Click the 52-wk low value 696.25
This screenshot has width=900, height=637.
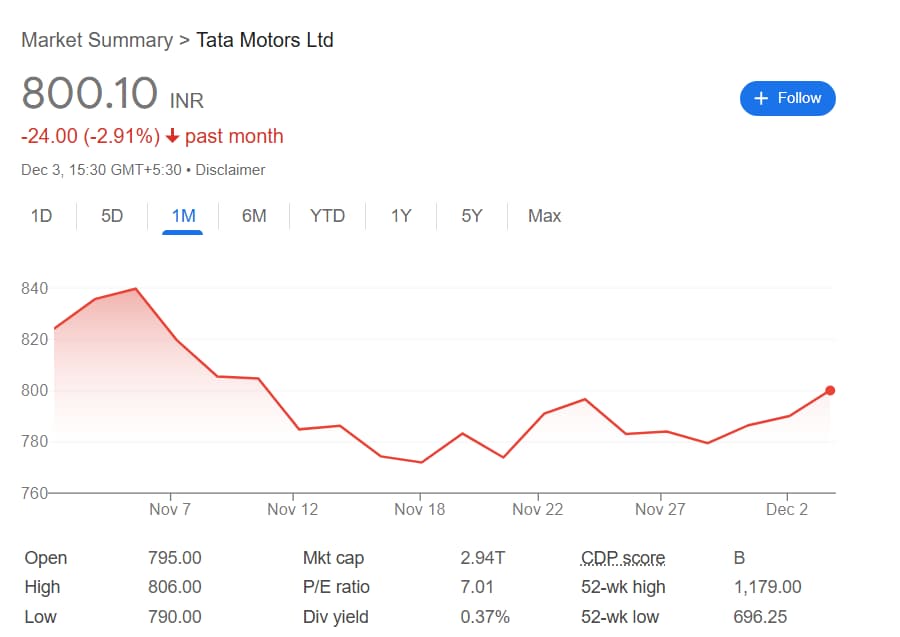point(760,617)
